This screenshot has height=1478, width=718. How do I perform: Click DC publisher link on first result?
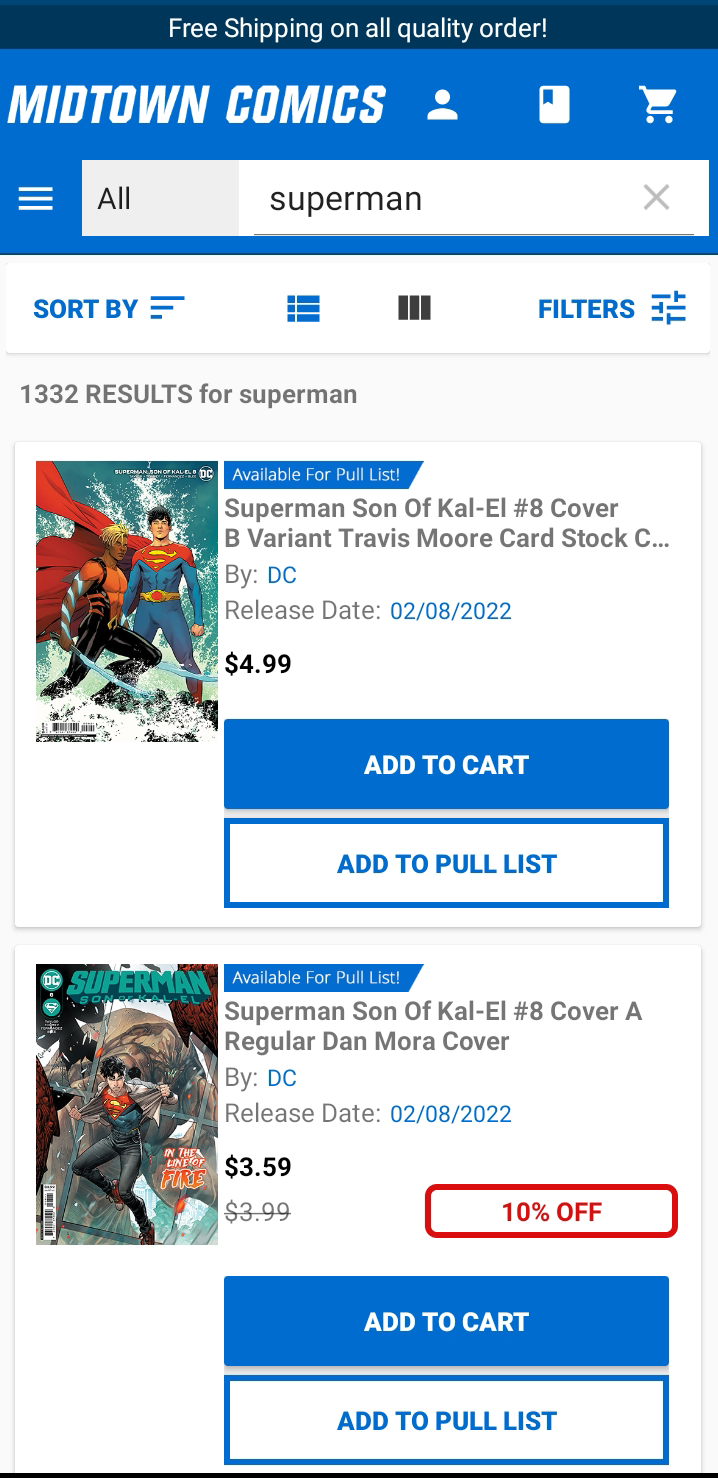coord(282,575)
